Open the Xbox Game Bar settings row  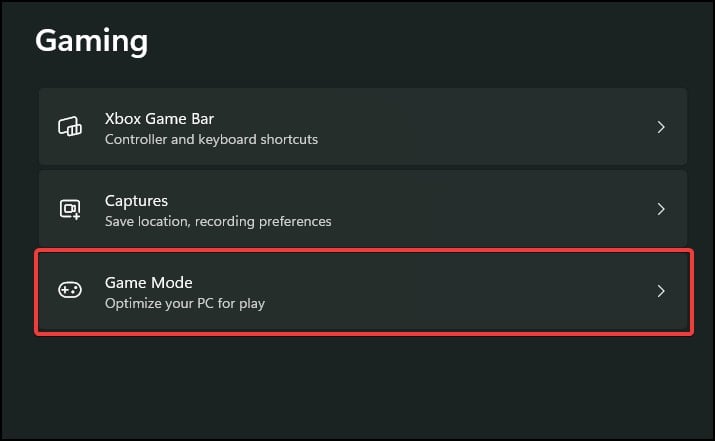tap(363, 126)
